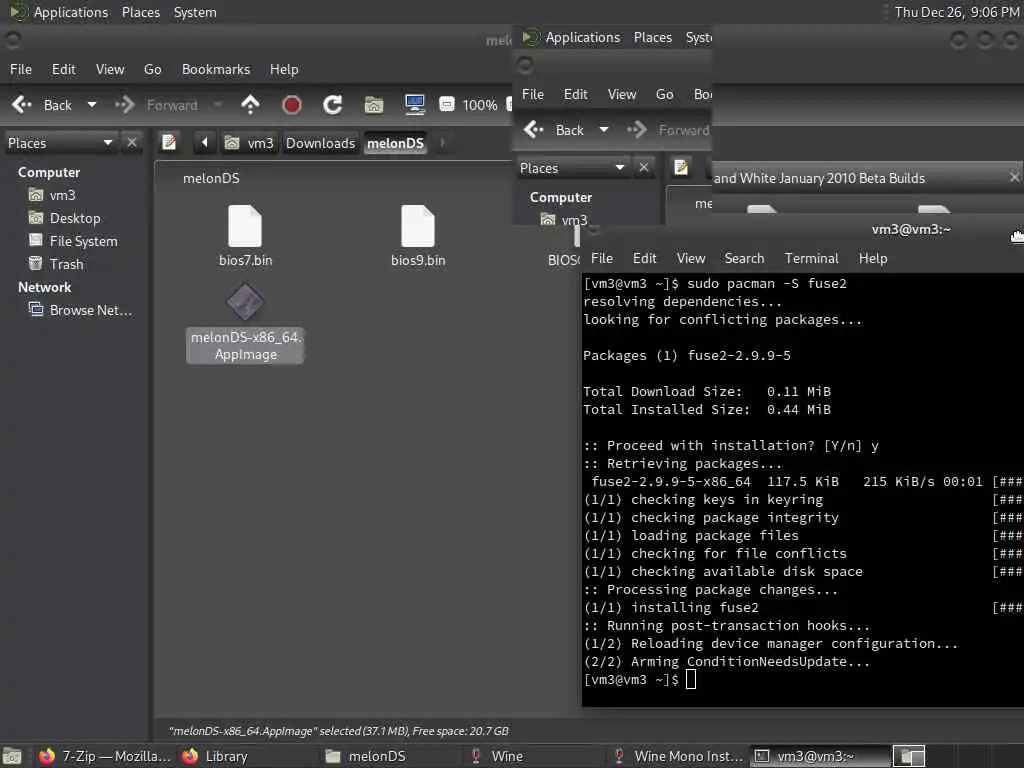Click the show desktop icon in taskbar

tap(12, 756)
